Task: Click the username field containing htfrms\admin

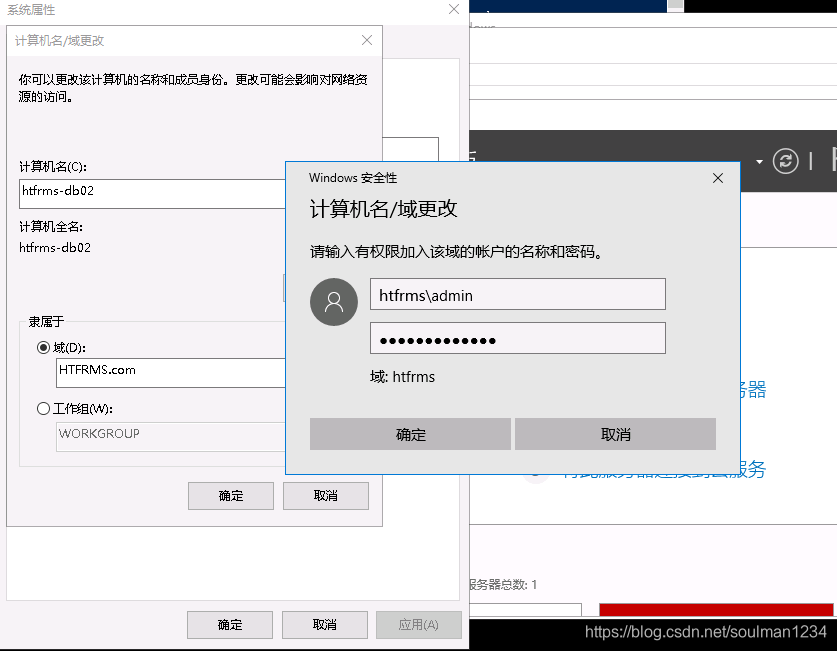Action: click(x=518, y=294)
